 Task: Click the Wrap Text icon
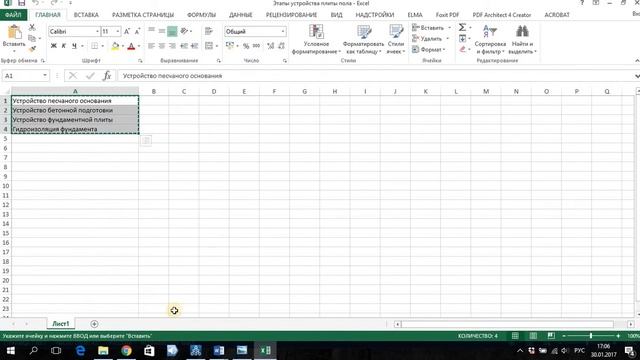click(x=209, y=31)
